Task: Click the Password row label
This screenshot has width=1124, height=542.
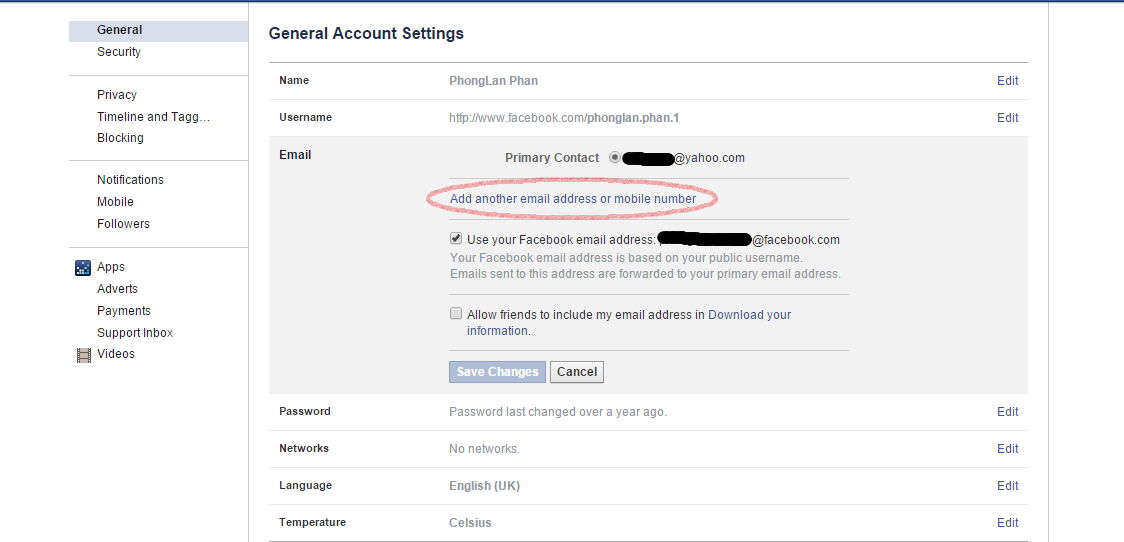Action: tap(305, 412)
